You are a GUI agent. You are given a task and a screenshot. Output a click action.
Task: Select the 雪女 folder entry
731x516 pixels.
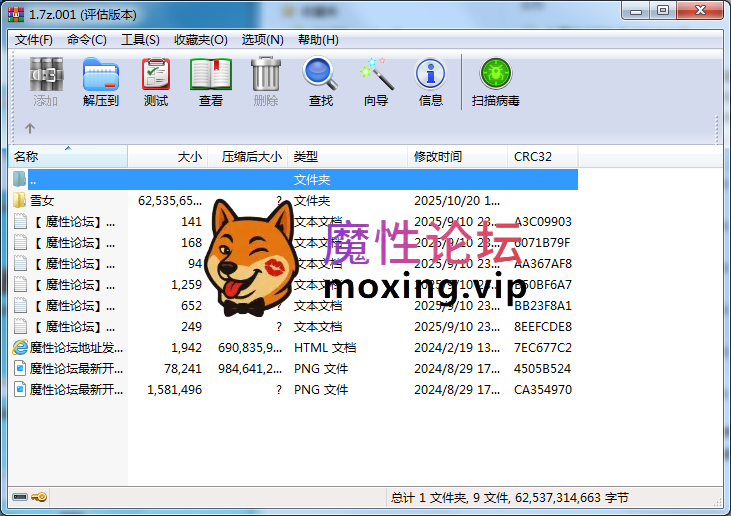coord(295,201)
